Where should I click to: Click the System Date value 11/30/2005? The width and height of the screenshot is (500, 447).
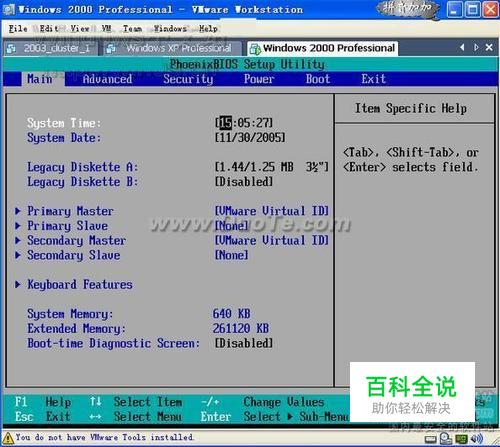(250, 137)
